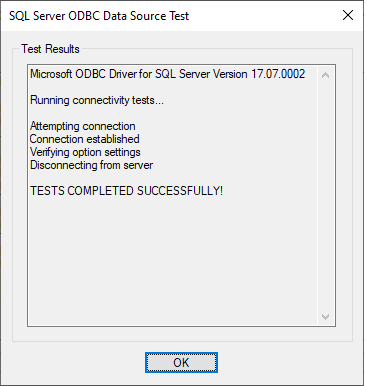The width and height of the screenshot is (367, 386).
Task: Click the OK button
Action: click(181, 362)
